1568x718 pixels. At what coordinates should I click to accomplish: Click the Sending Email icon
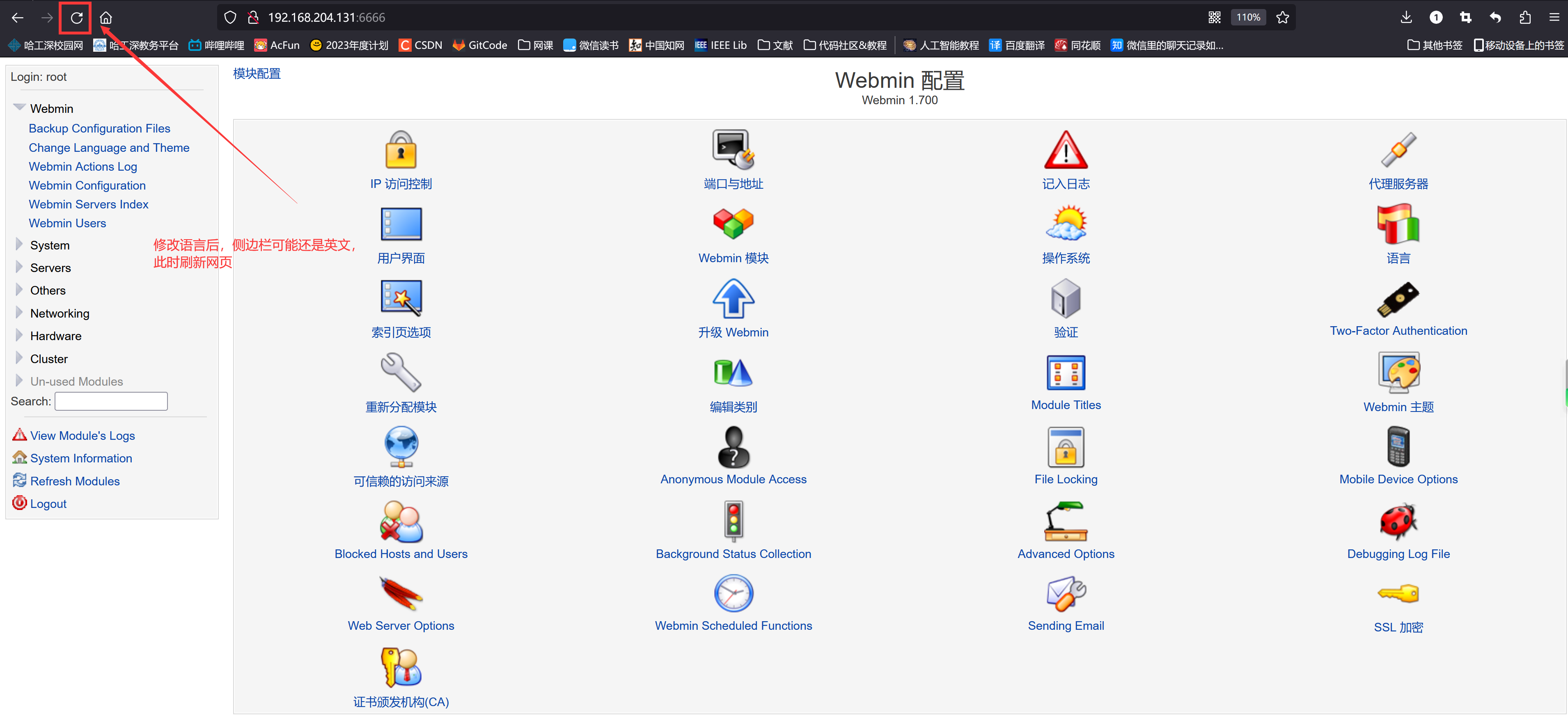(1065, 593)
